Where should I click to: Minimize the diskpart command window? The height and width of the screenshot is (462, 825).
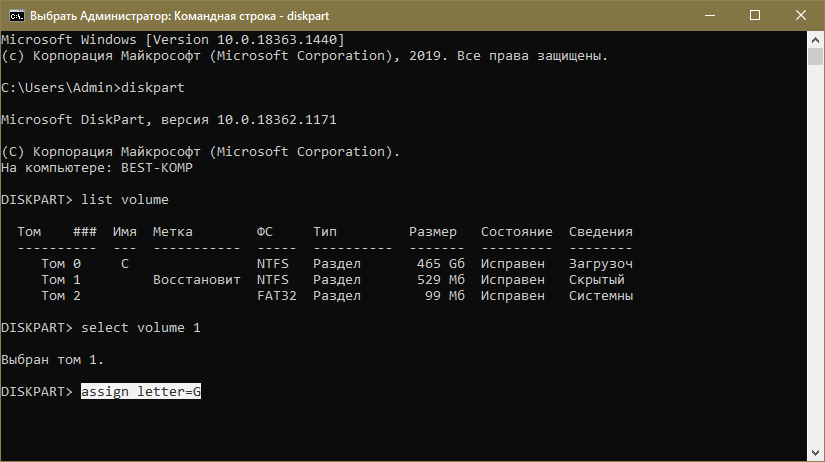tap(686, 16)
